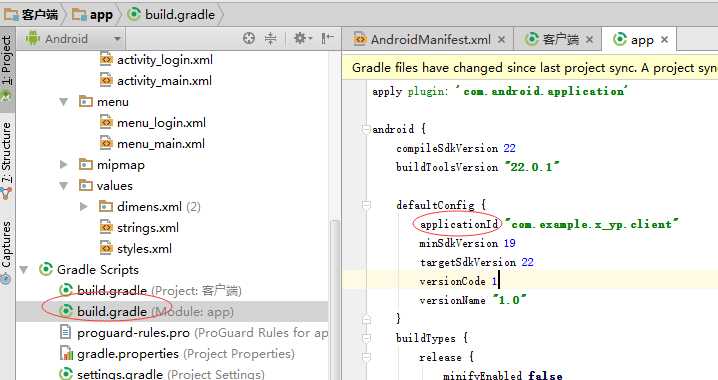Click the apply plugin line
718x380 pixels.
(500, 91)
